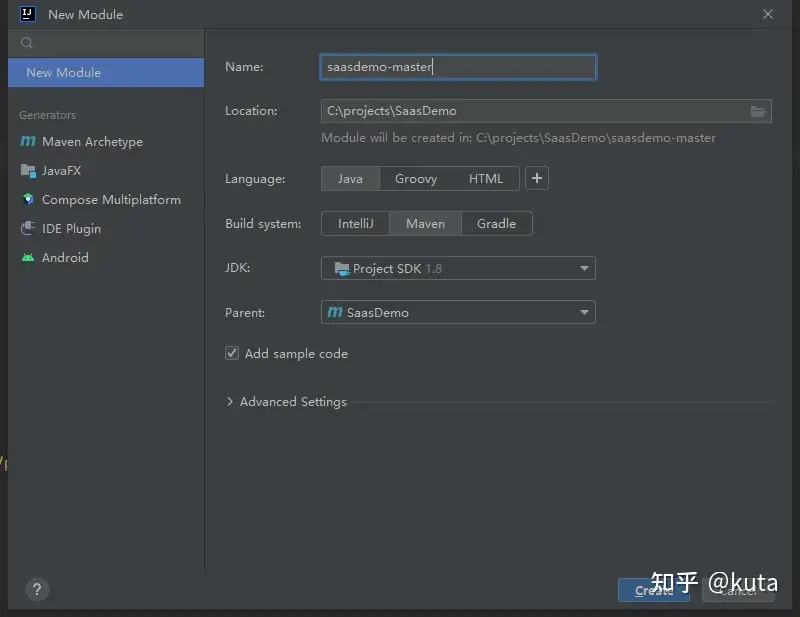Click the Maven Archetype generator icon
The width and height of the screenshot is (800, 617).
point(28,142)
